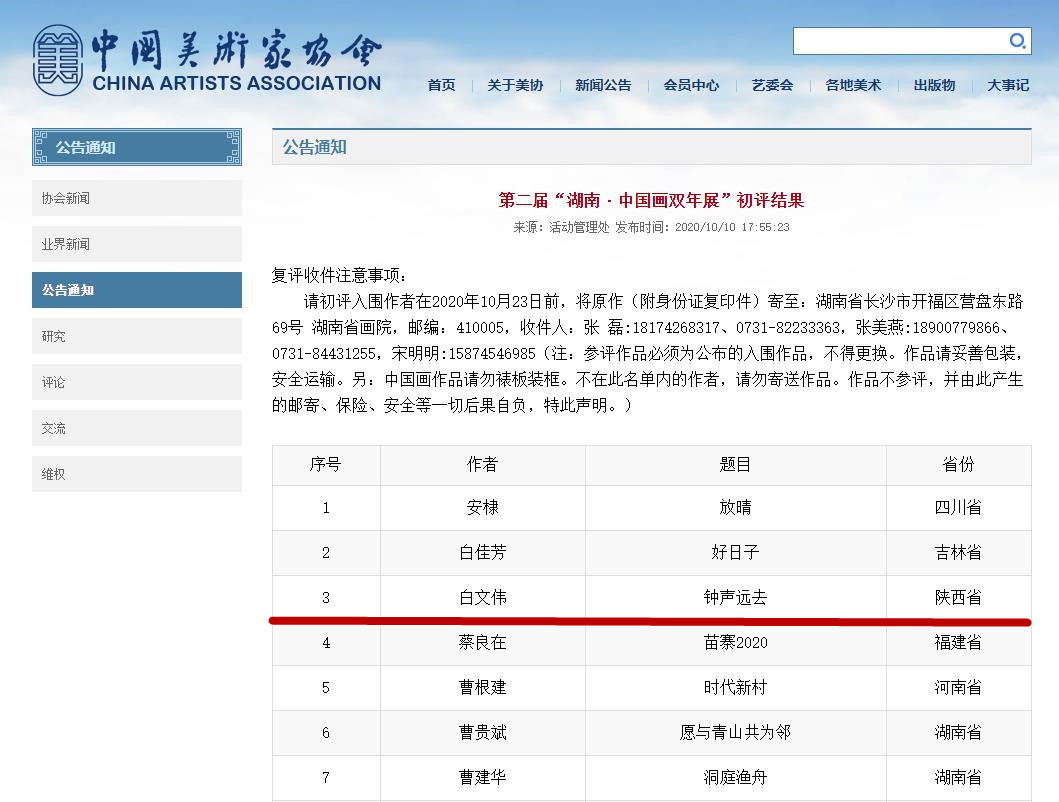
Task: Click table row author 白文伟
Action: click(482, 598)
